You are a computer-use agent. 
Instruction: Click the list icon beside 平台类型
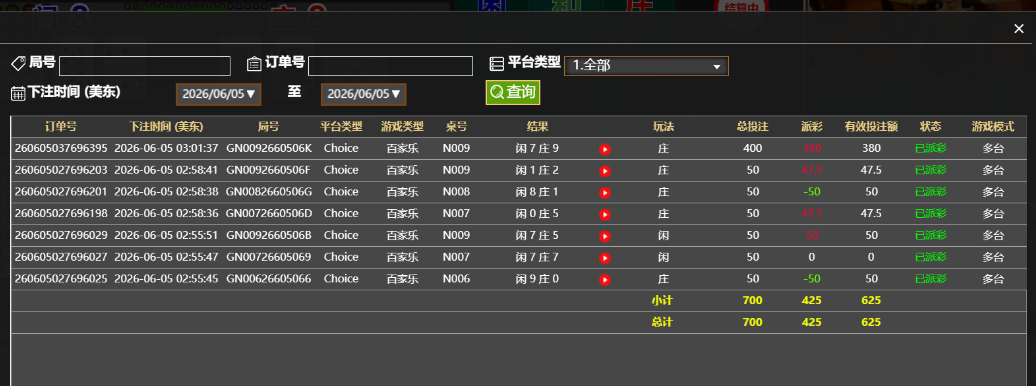(496, 63)
